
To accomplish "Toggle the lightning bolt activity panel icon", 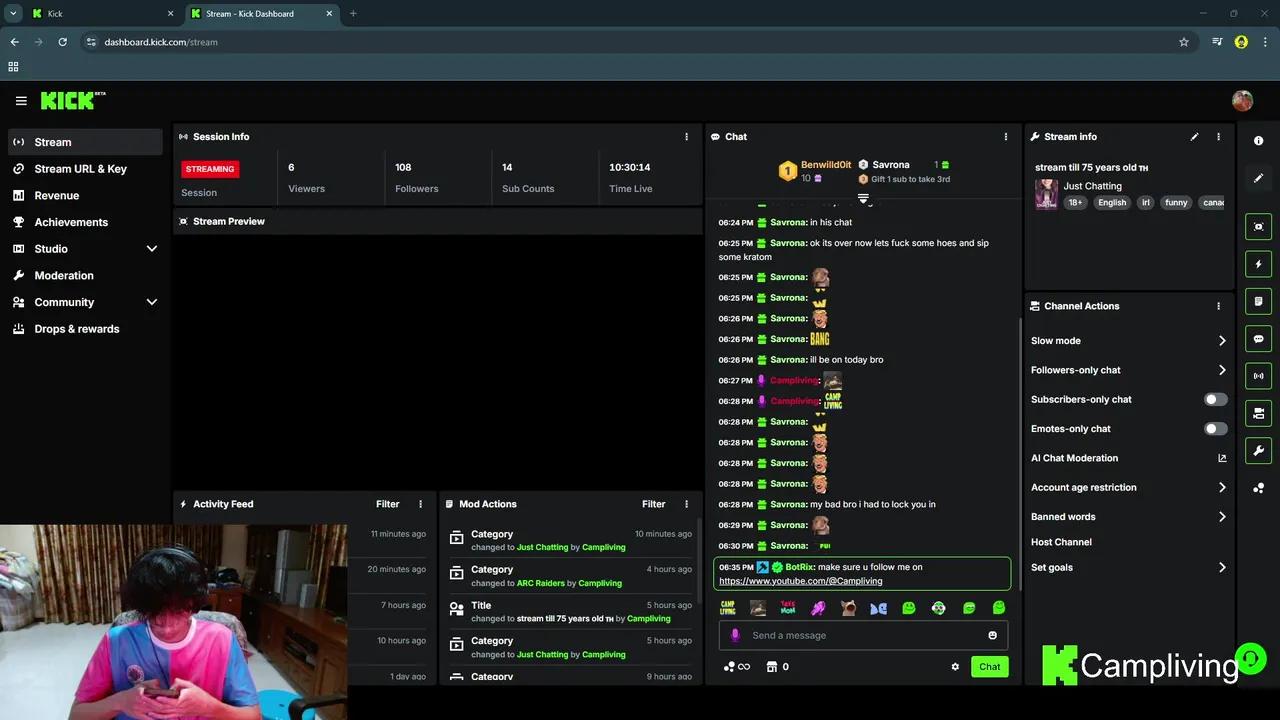I will [1259, 264].
